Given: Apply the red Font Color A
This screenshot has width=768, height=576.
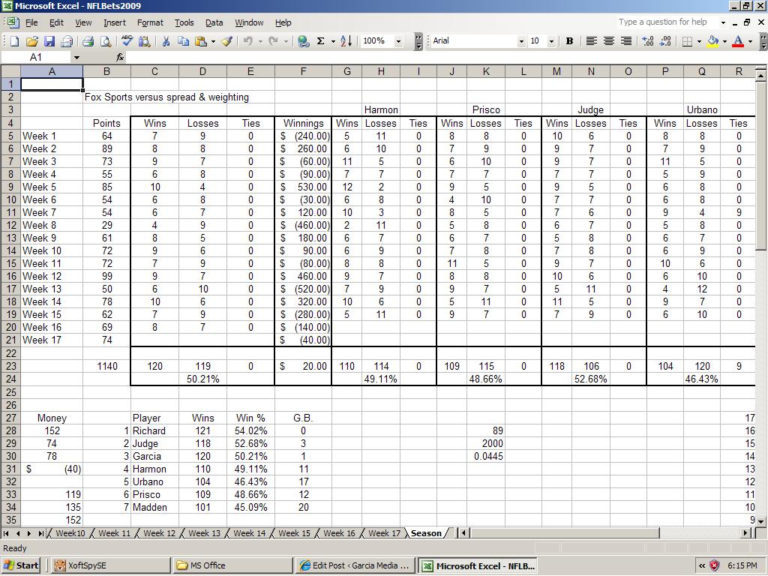Looking at the screenshot, I should coord(738,42).
